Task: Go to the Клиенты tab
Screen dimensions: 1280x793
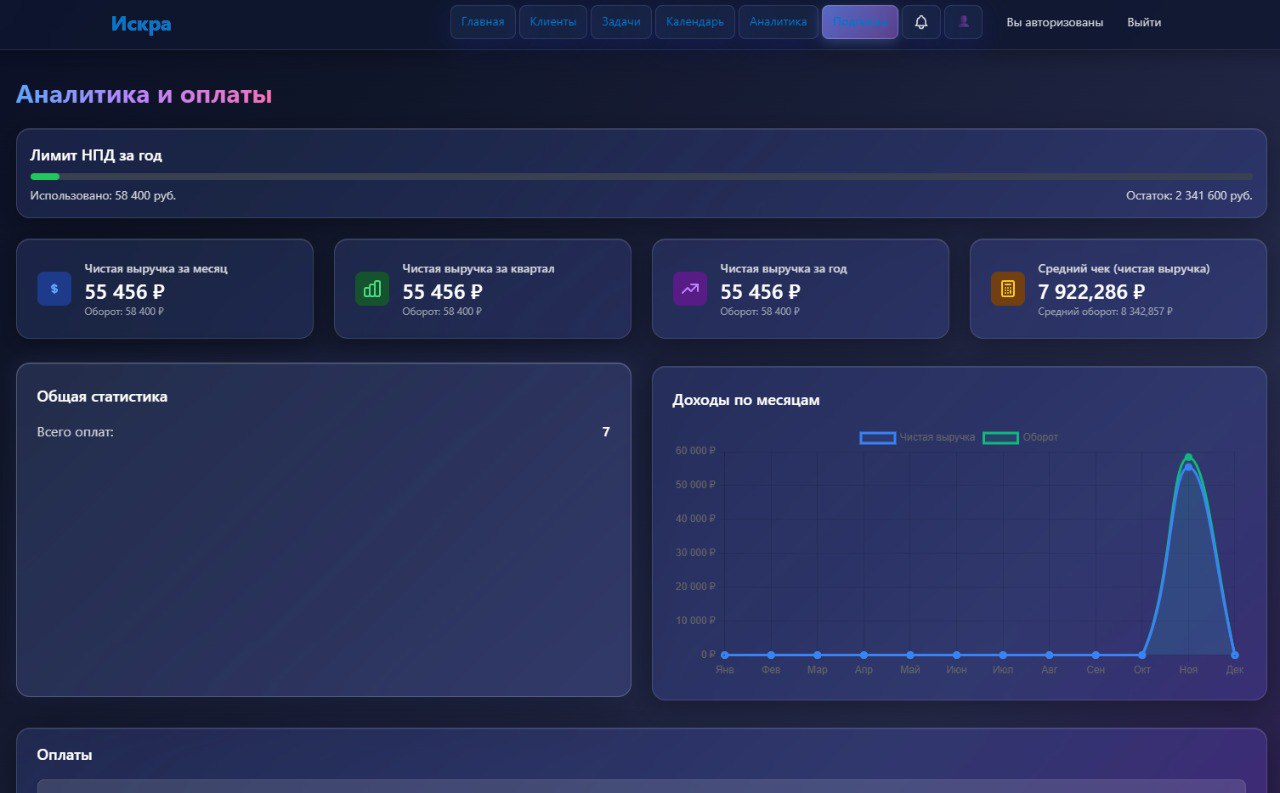Action: pos(553,22)
